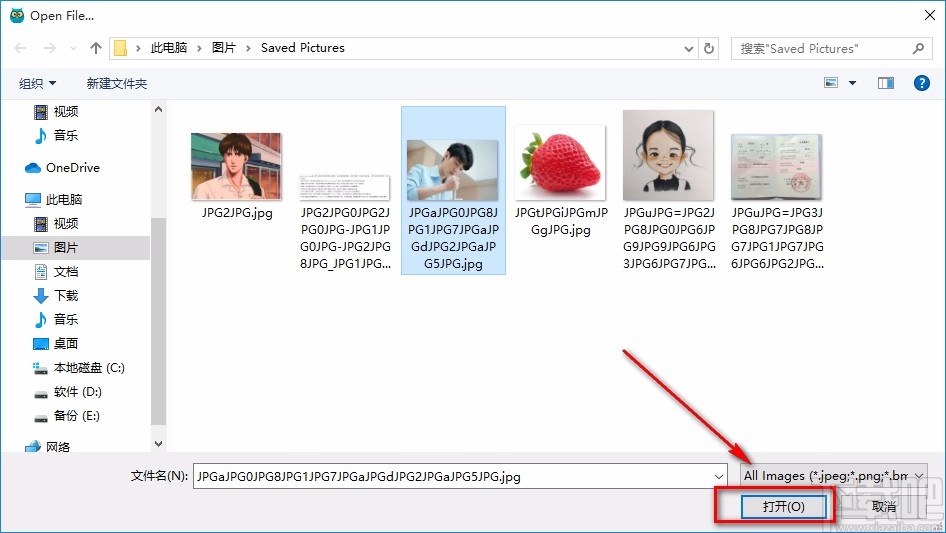Toggle the preview pane icon
The image size is (946, 533).
click(x=886, y=83)
